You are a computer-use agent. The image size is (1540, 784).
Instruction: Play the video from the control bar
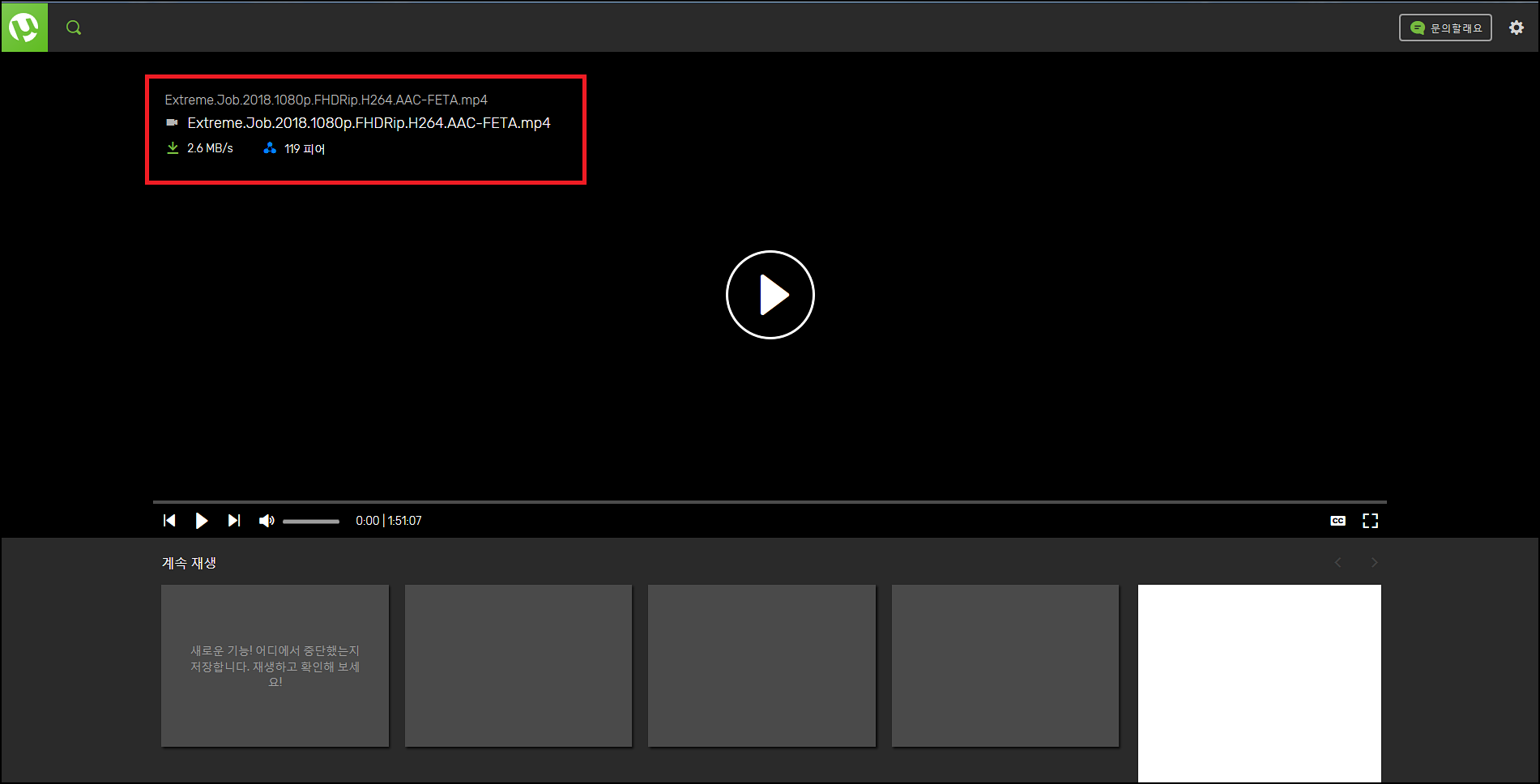coord(202,521)
